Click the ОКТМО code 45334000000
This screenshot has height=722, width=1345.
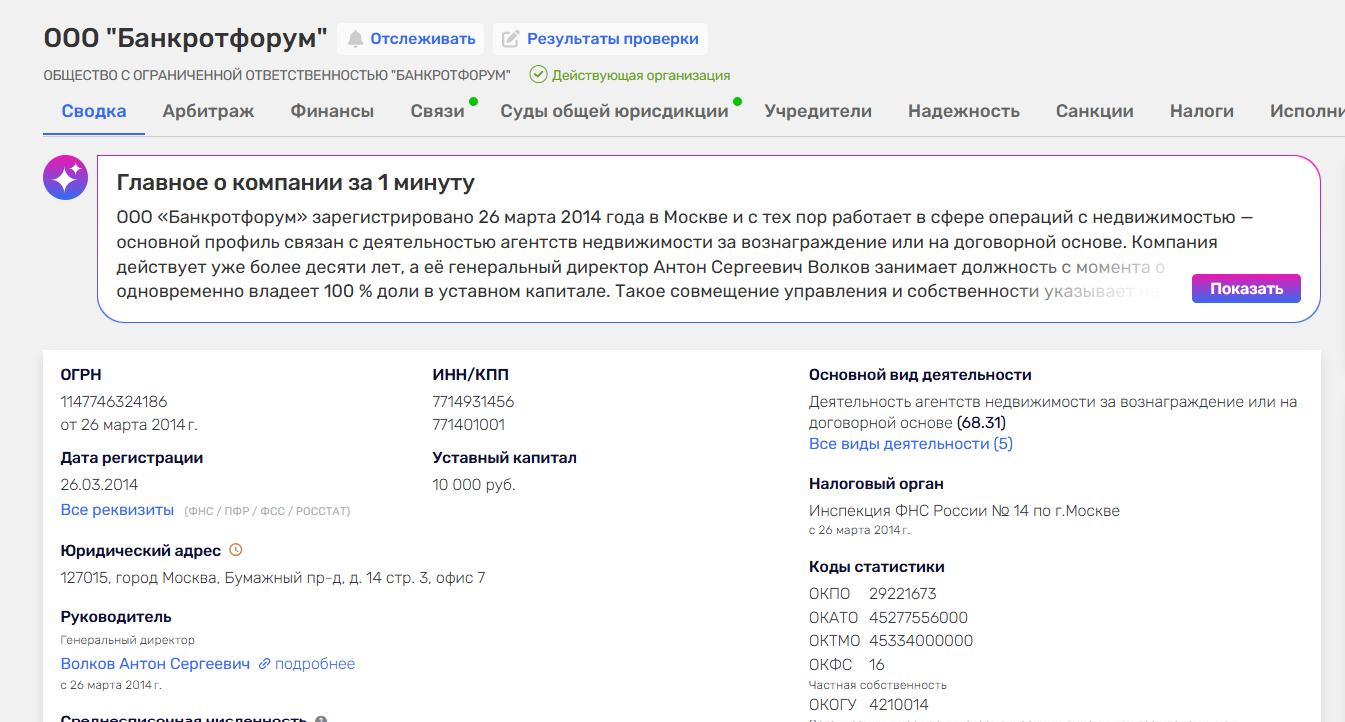point(921,641)
